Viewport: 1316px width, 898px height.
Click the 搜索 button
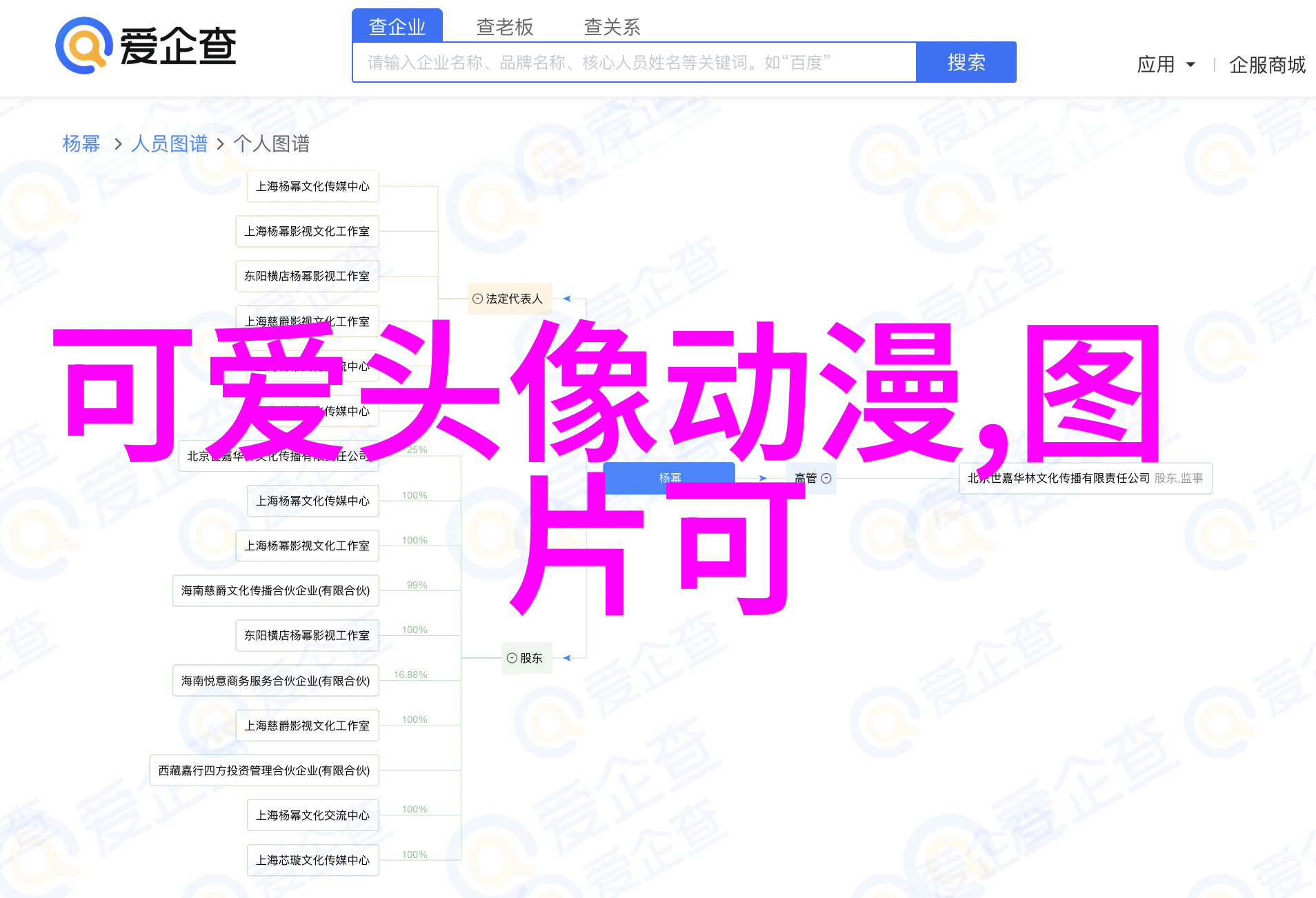click(966, 62)
